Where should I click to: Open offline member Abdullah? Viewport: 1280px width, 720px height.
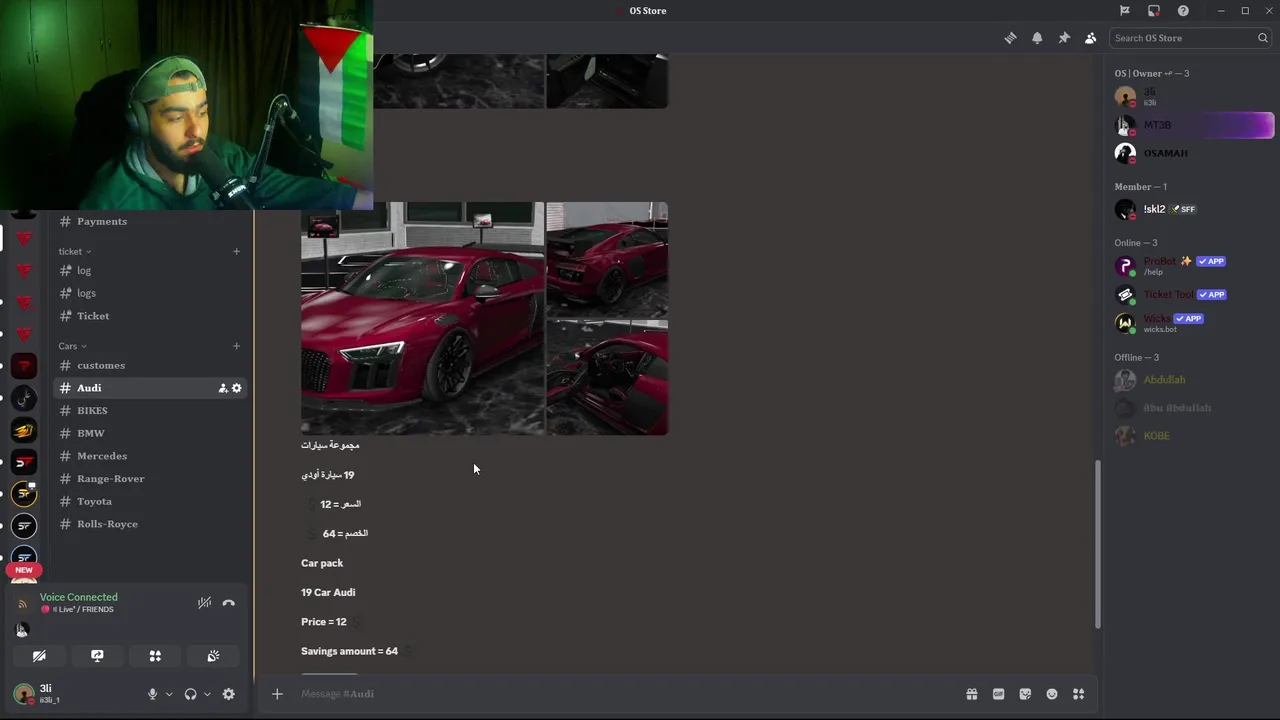(x=1193, y=380)
